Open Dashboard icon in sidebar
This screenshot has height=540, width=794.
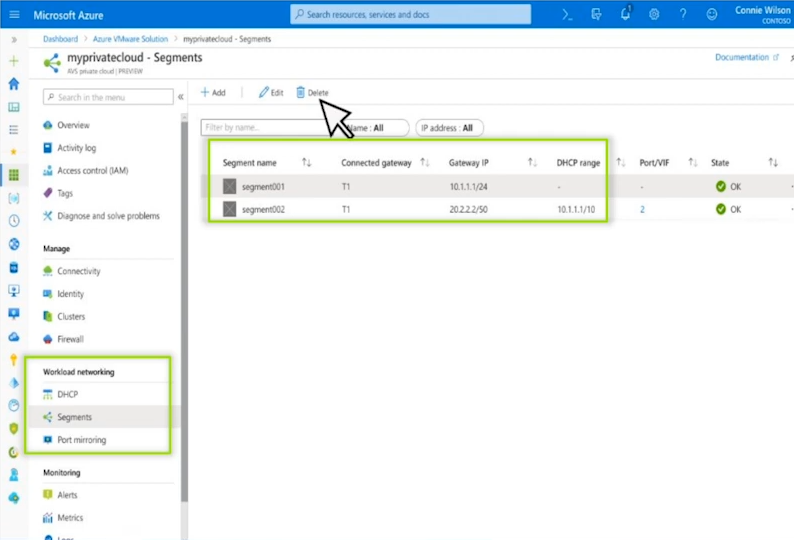(x=14, y=107)
